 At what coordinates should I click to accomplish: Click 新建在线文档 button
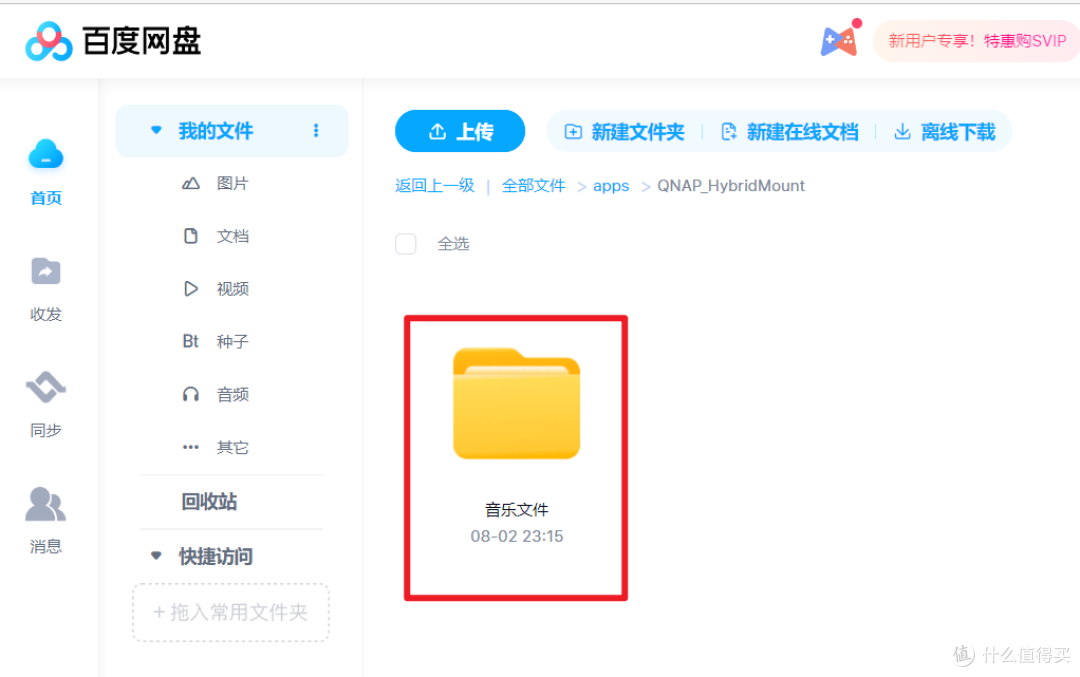point(789,132)
